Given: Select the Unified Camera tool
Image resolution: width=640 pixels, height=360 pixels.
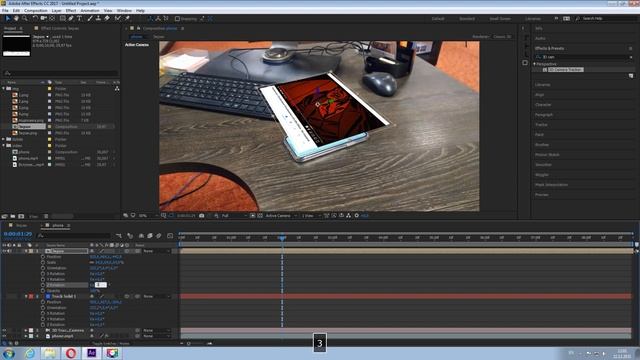Looking at the screenshot, I should click(x=44, y=18).
